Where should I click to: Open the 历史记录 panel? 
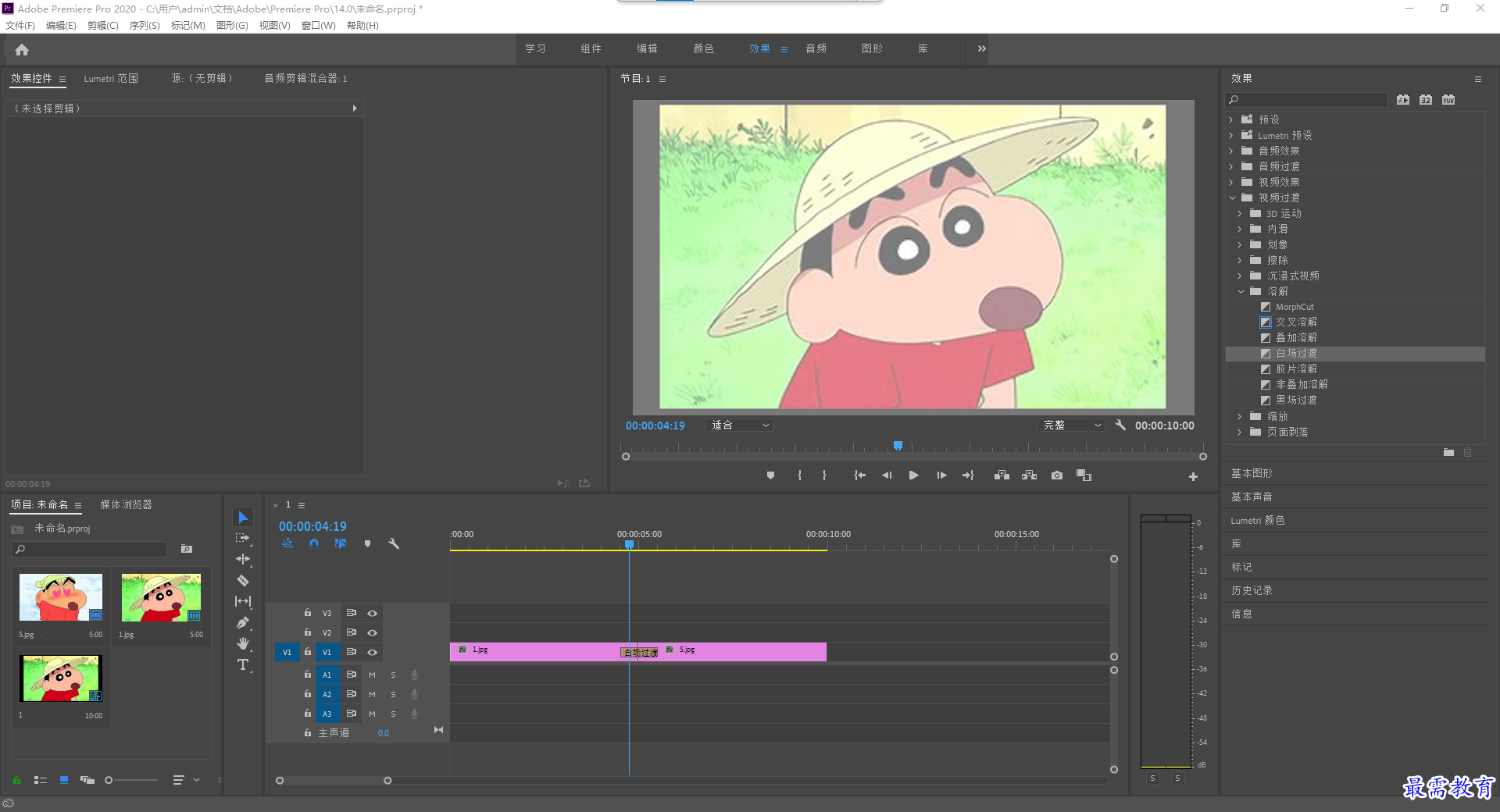[x=1252, y=590]
